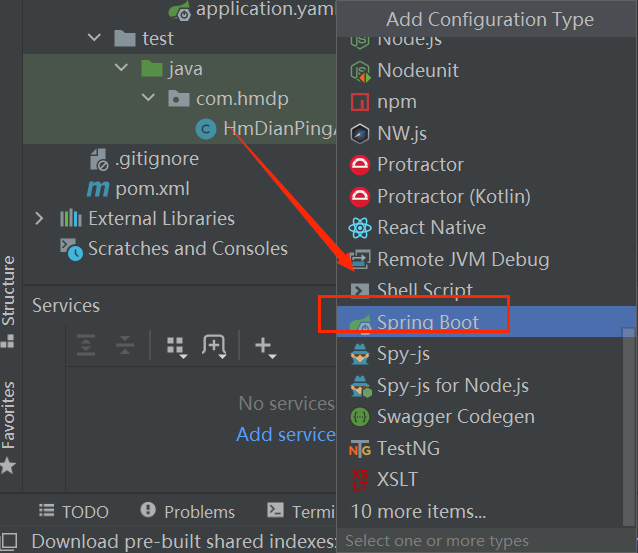The height and width of the screenshot is (553, 638).
Task: Open the TODO tool window
Action: [74, 511]
